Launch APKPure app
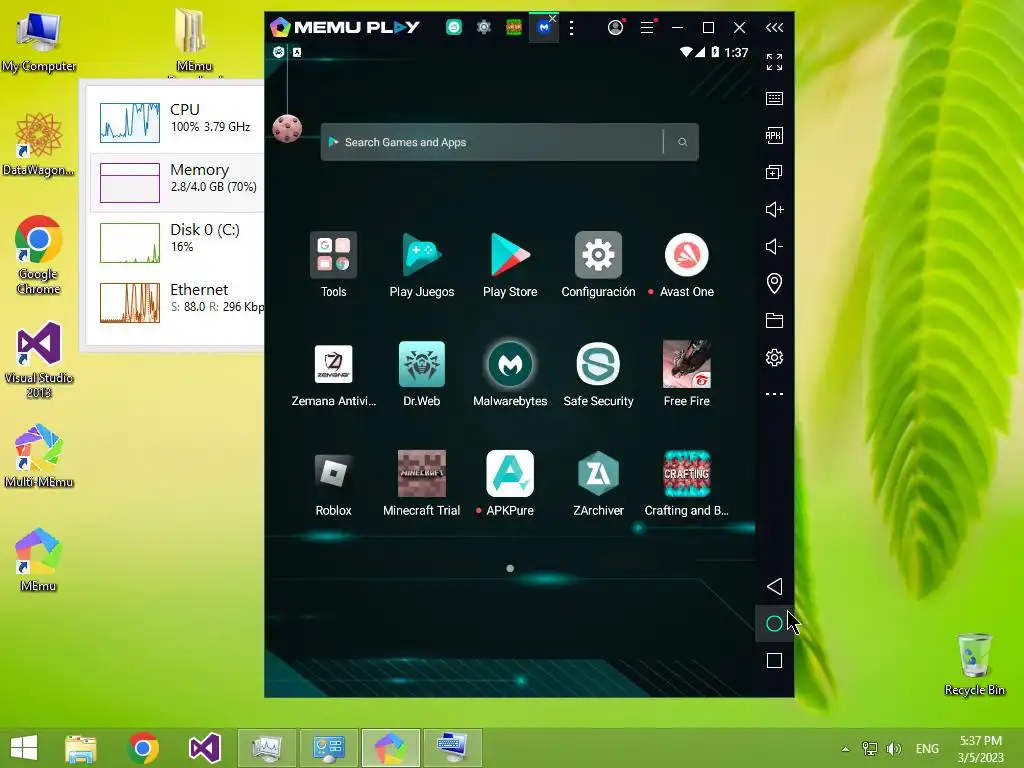The width and height of the screenshot is (1024, 768). click(509, 473)
